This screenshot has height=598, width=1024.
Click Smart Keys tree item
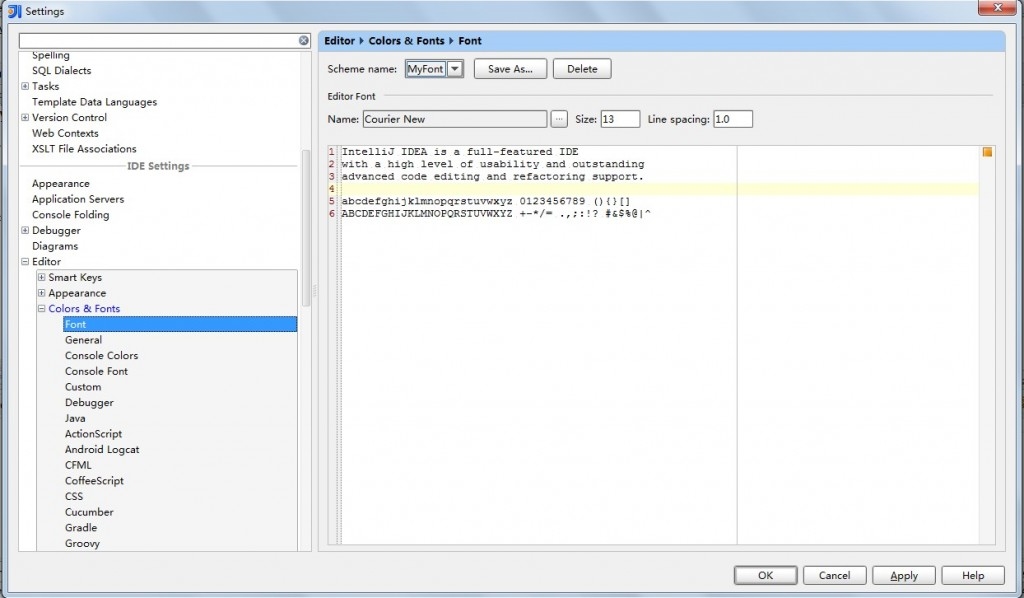point(75,277)
